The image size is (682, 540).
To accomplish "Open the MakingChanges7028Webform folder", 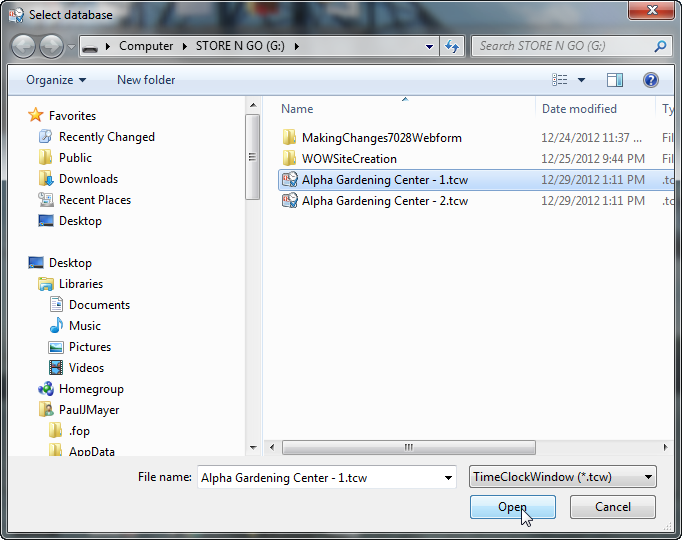I will (x=381, y=138).
